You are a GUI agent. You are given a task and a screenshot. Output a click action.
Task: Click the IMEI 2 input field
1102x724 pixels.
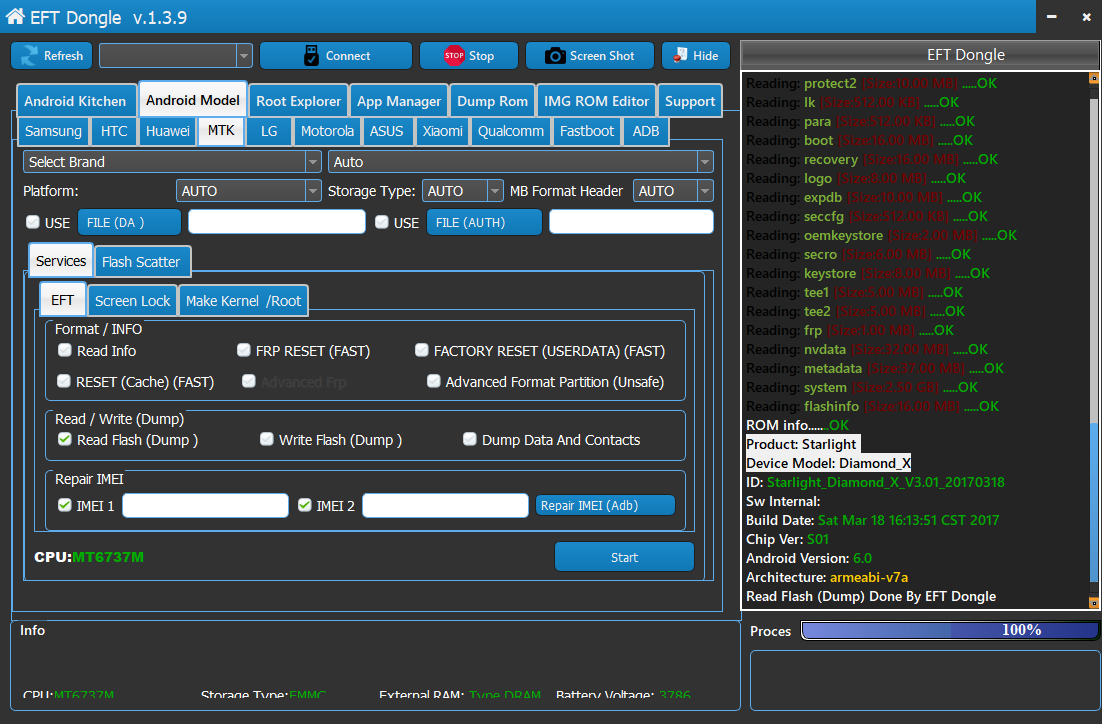(446, 505)
